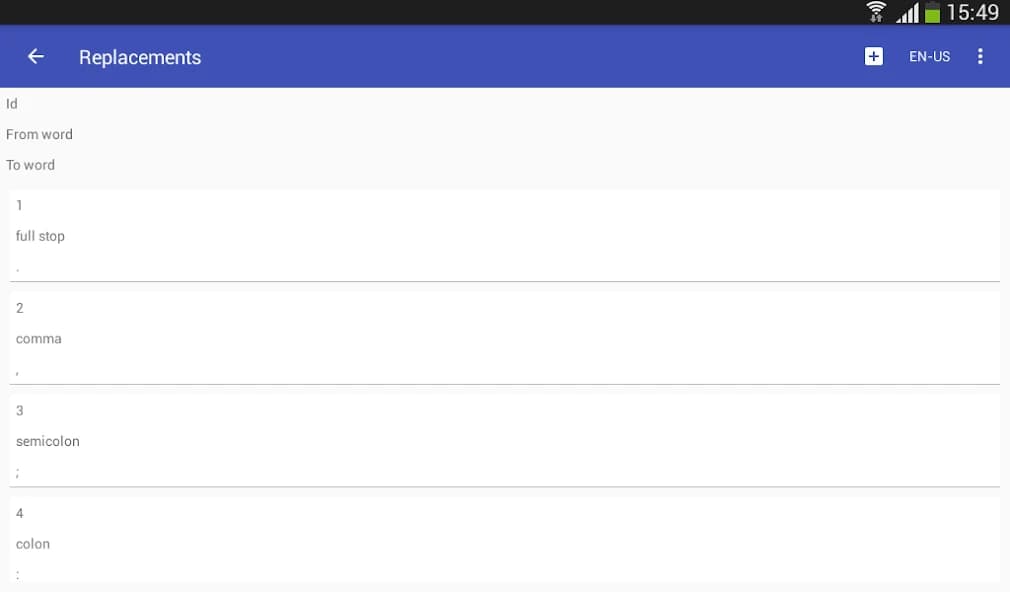This screenshot has width=1010, height=592.
Task: Click the Id number 1 in first row
Action: (x=19, y=205)
